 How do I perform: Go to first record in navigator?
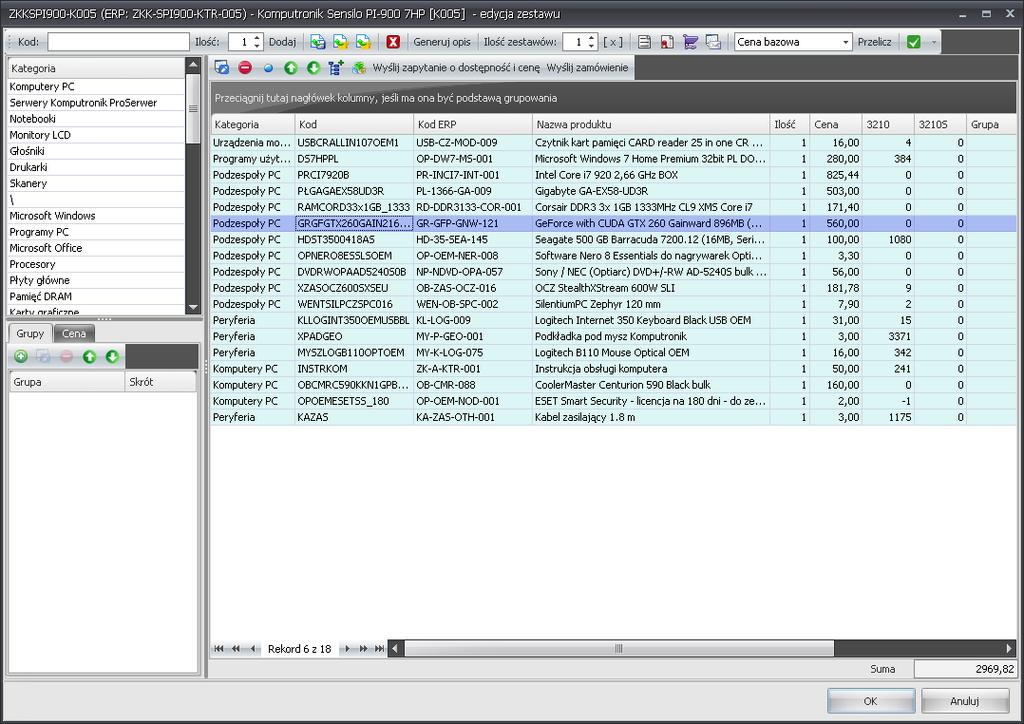(219, 648)
